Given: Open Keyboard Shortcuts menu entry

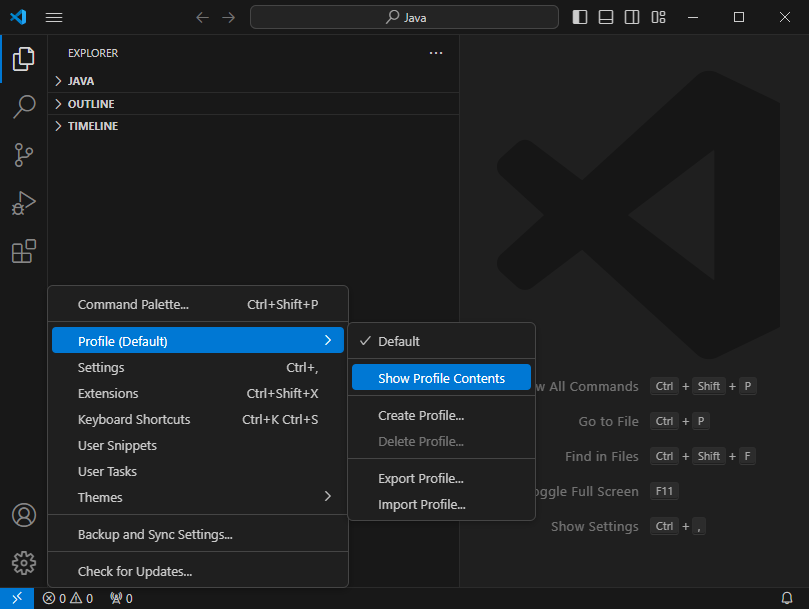Looking at the screenshot, I should pos(198,420).
